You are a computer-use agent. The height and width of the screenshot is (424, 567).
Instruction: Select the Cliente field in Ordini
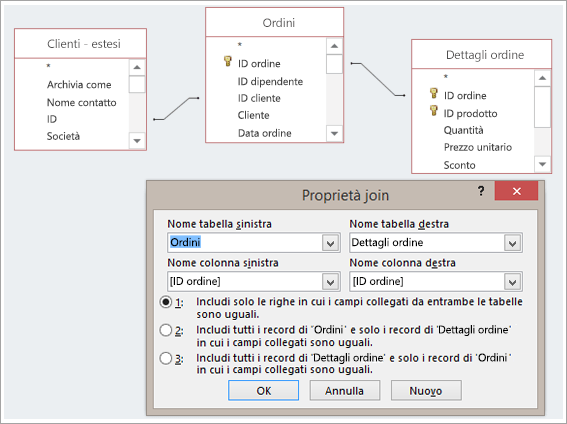[x=253, y=115]
